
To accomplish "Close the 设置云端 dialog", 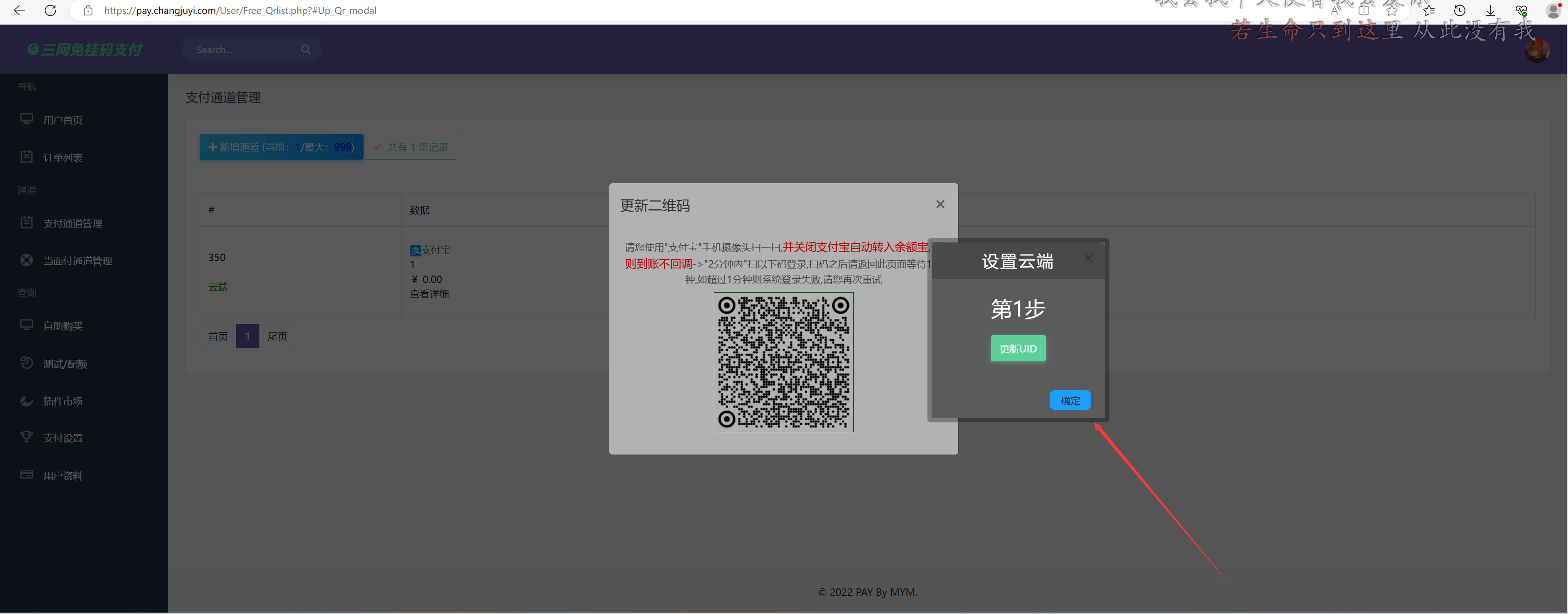I will (x=1088, y=258).
